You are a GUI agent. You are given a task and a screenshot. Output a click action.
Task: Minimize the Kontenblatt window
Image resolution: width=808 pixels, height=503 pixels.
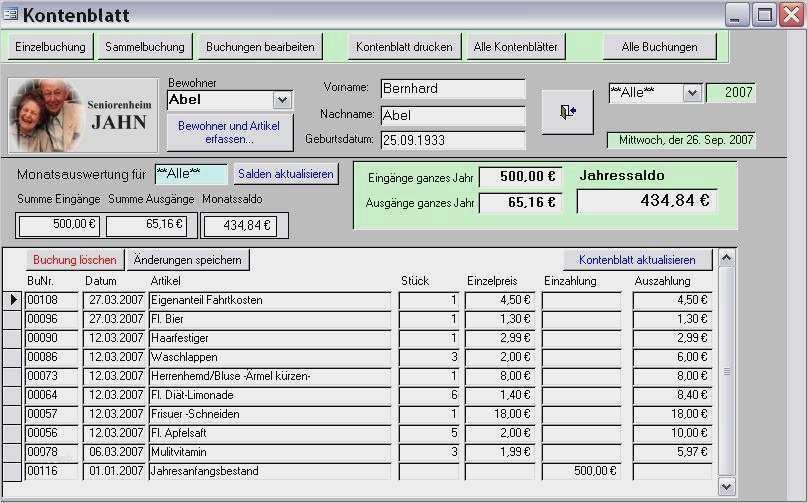click(737, 14)
